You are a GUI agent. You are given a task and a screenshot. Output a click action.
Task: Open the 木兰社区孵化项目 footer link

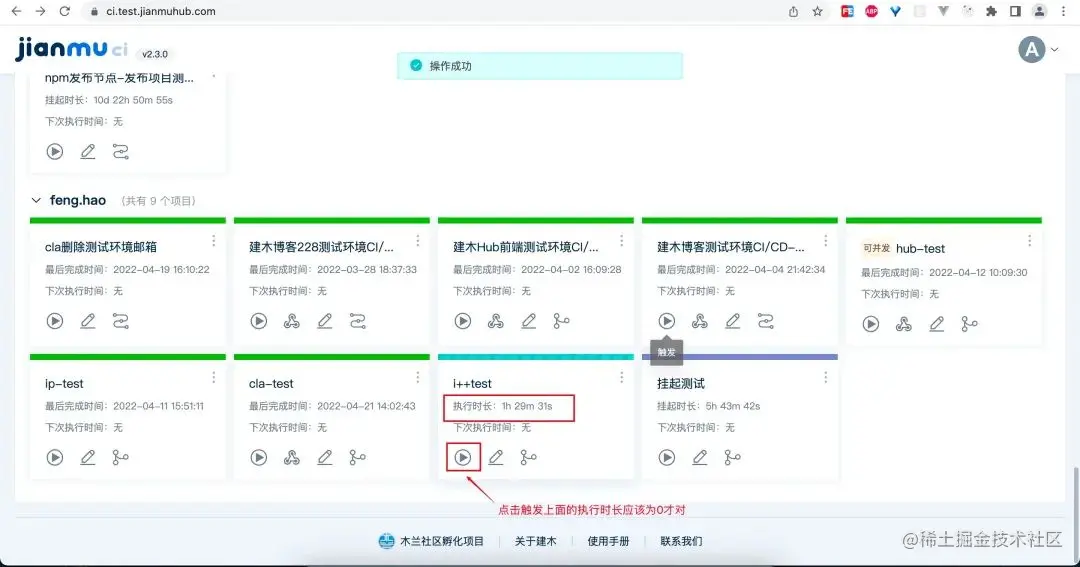(432, 542)
